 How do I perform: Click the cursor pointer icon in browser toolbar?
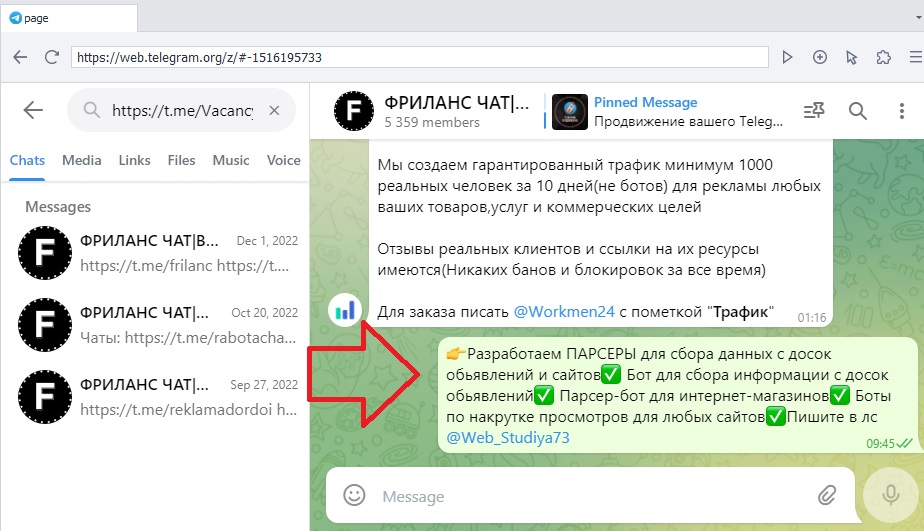tap(852, 57)
